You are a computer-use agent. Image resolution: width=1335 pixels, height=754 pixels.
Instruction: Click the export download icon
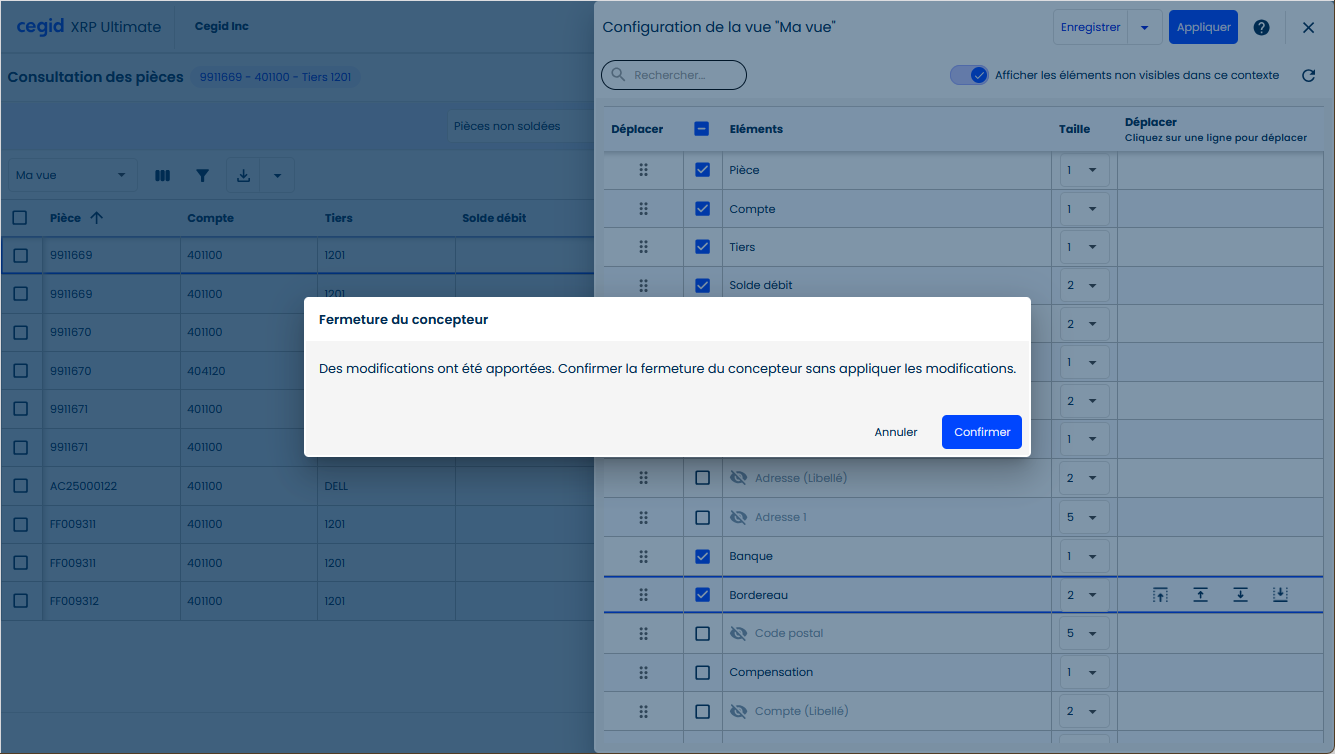pyautogui.click(x=243, y=176)
